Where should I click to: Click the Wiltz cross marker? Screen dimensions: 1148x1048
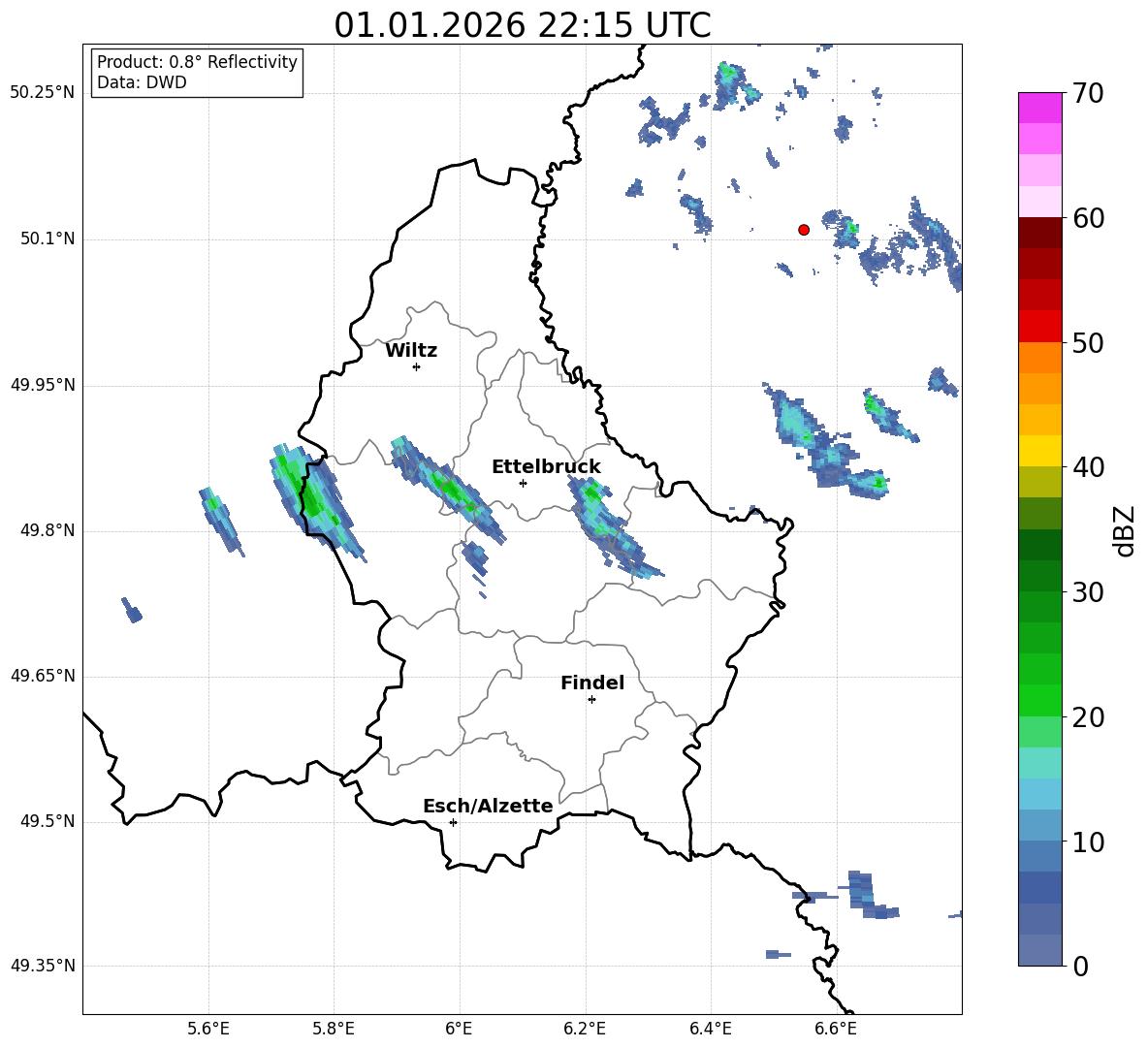(417, 366)
